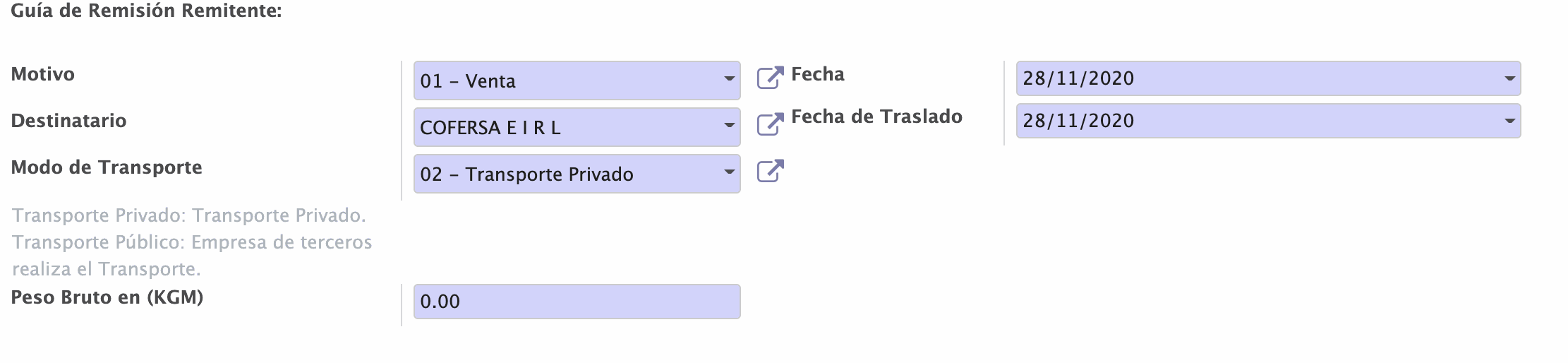This screenshot has height=363, width=1568.
Task: Open external link icon next to Motivo field
Action: pos(770,78)
